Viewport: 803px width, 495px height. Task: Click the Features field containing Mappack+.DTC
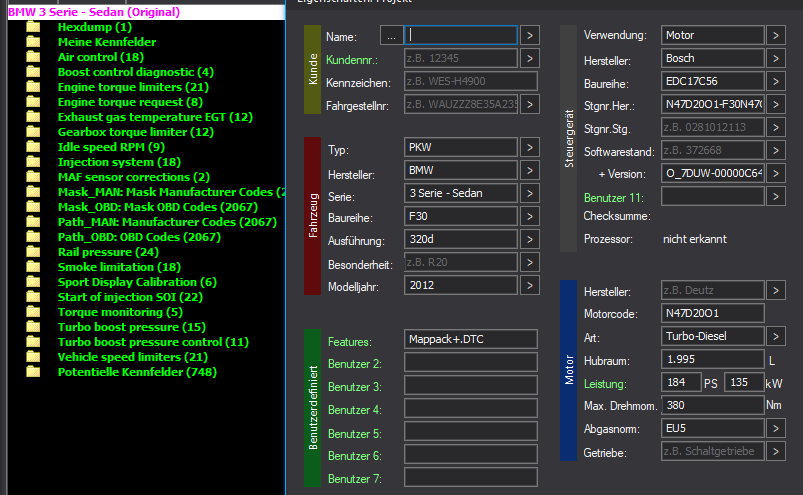pyautogui.click(x=470, y=340)
